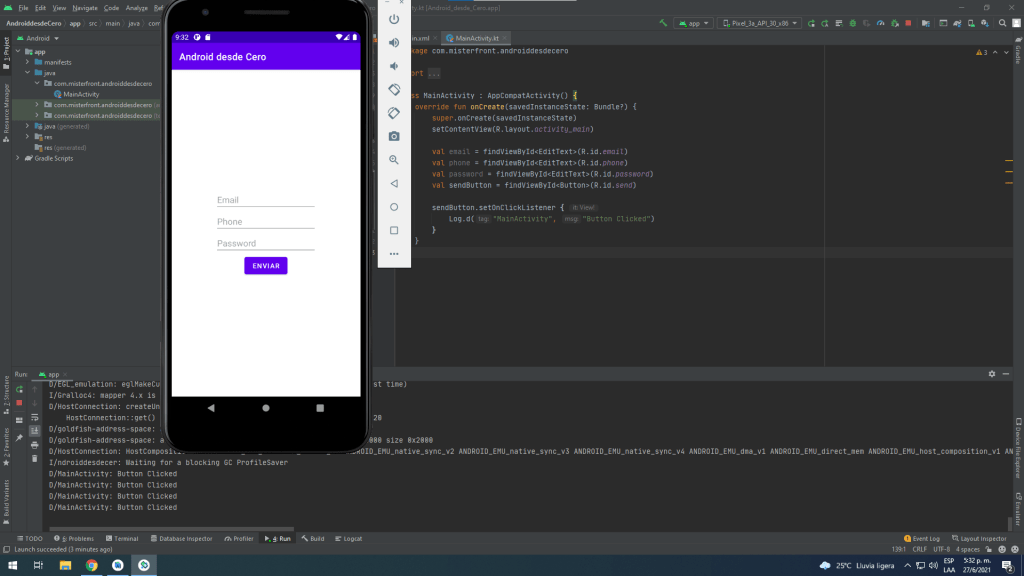Click the Run console horizontal scrollbar

click(171, 529)
